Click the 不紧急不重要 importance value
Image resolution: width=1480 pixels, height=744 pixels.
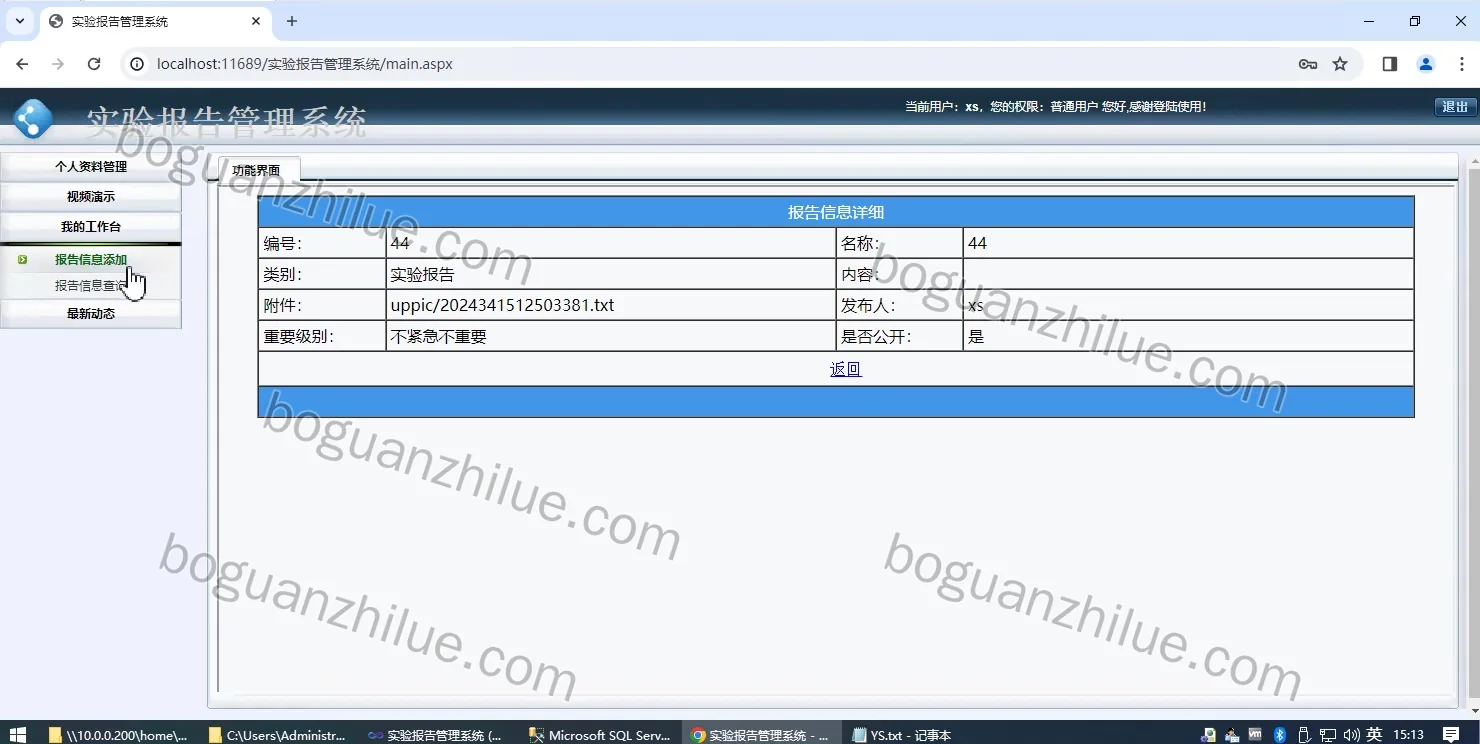click(438, 337)
